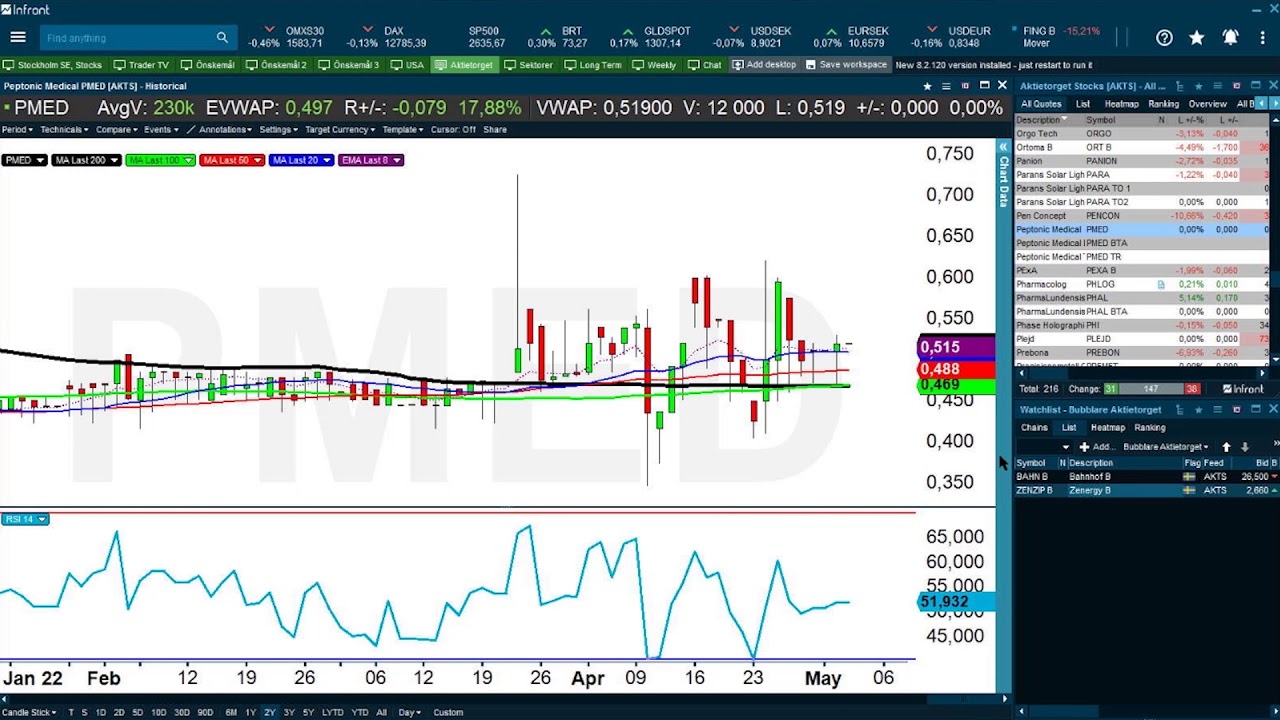Image resolution: width=1280 pixels, height=720 pixels.
Task: Click tree icon in Aktietorget Stocks title bar
Action: coord(1179,86)
